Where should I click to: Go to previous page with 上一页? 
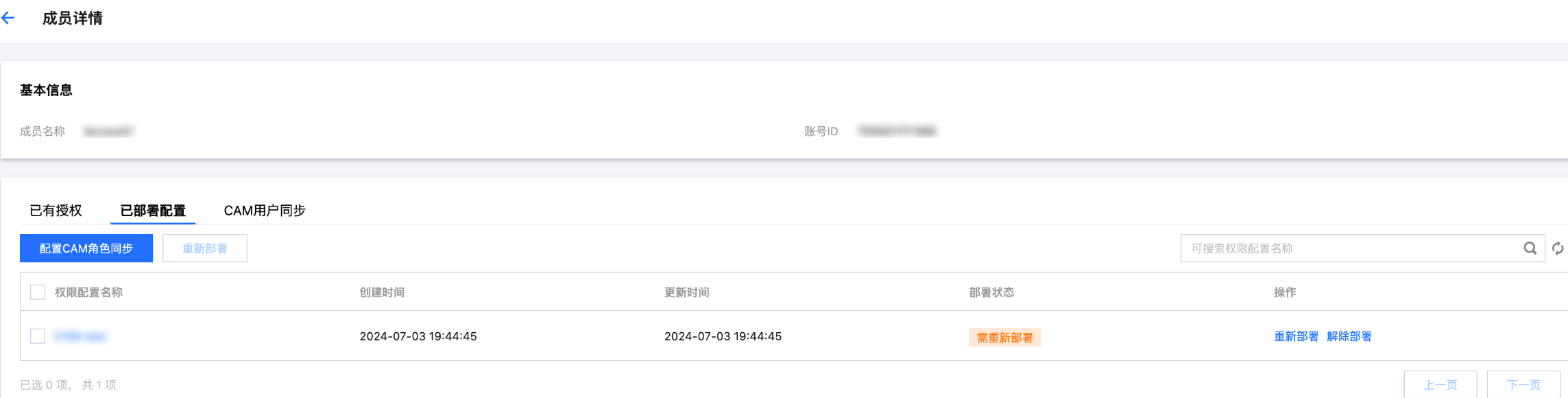(x=1440, y=385)
